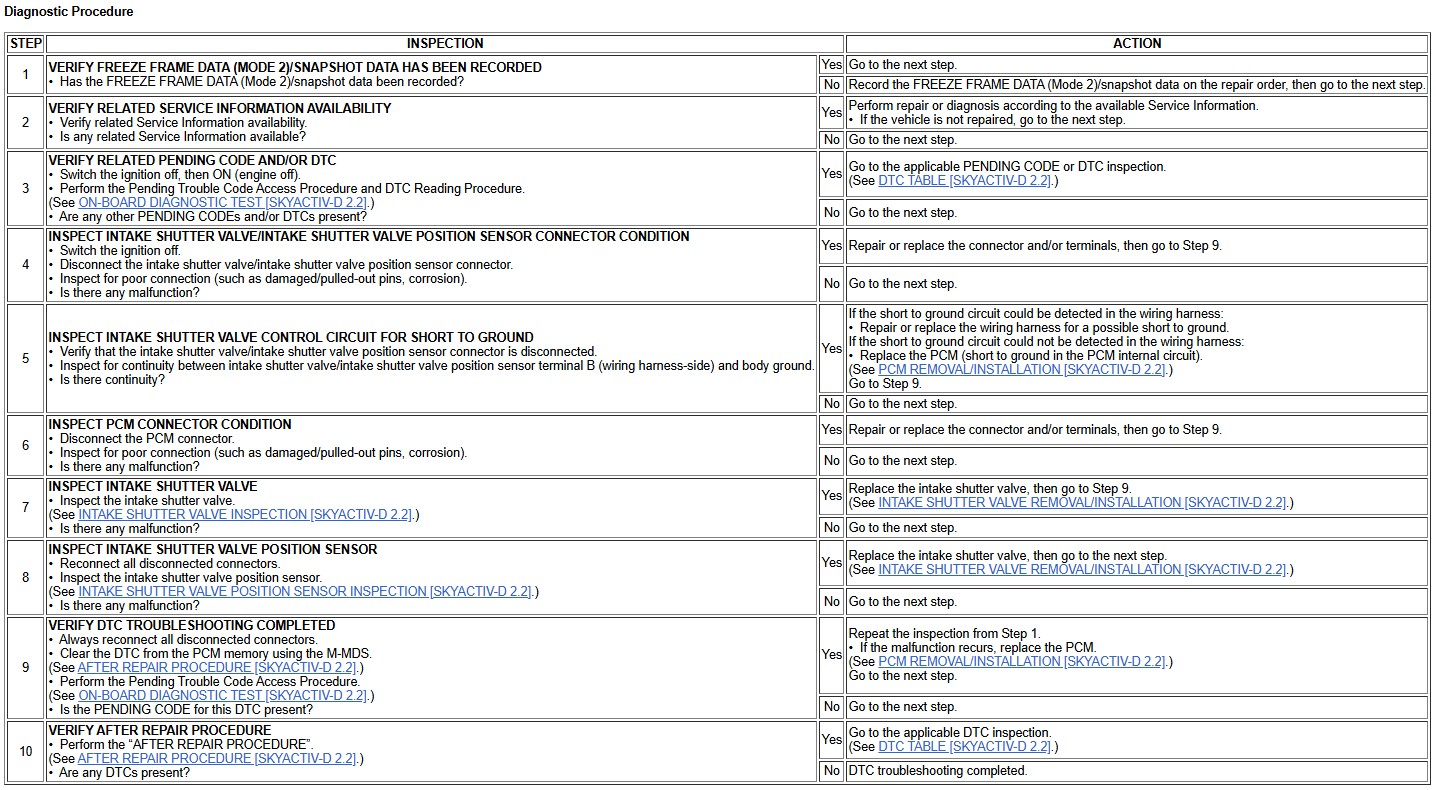Open ON-BOARD DIAGNOSTIC TEST link in step 3
The image size is (1436, 790).
(x=223, y=202)
